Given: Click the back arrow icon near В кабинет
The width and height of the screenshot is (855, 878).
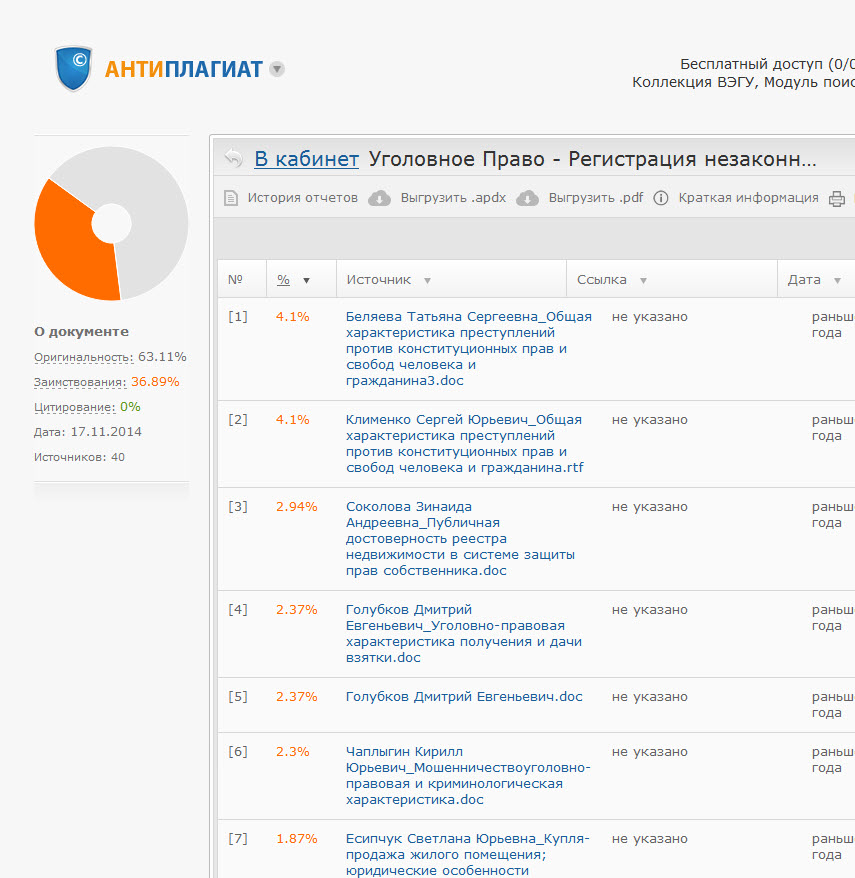Looking at the screenshot, I should pyautogui.click(x=233, y=158).
